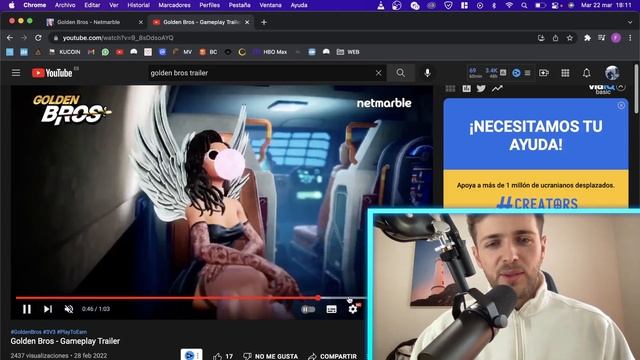Run search with magnifier button
The width and height of the screenshot is (640, 360).
[401, 73]
